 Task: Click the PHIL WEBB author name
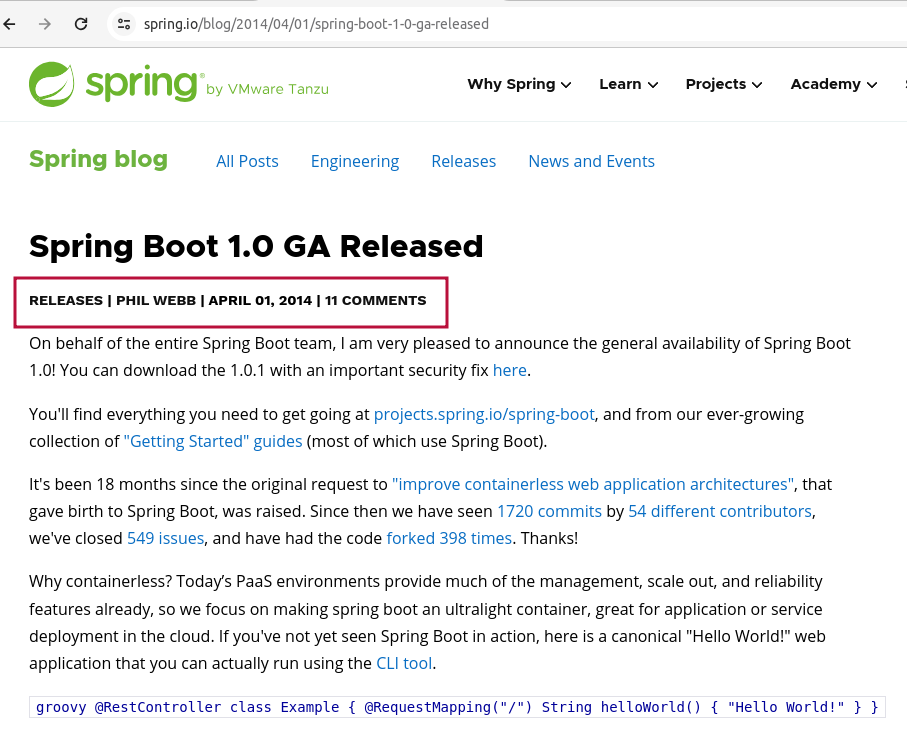156,300
